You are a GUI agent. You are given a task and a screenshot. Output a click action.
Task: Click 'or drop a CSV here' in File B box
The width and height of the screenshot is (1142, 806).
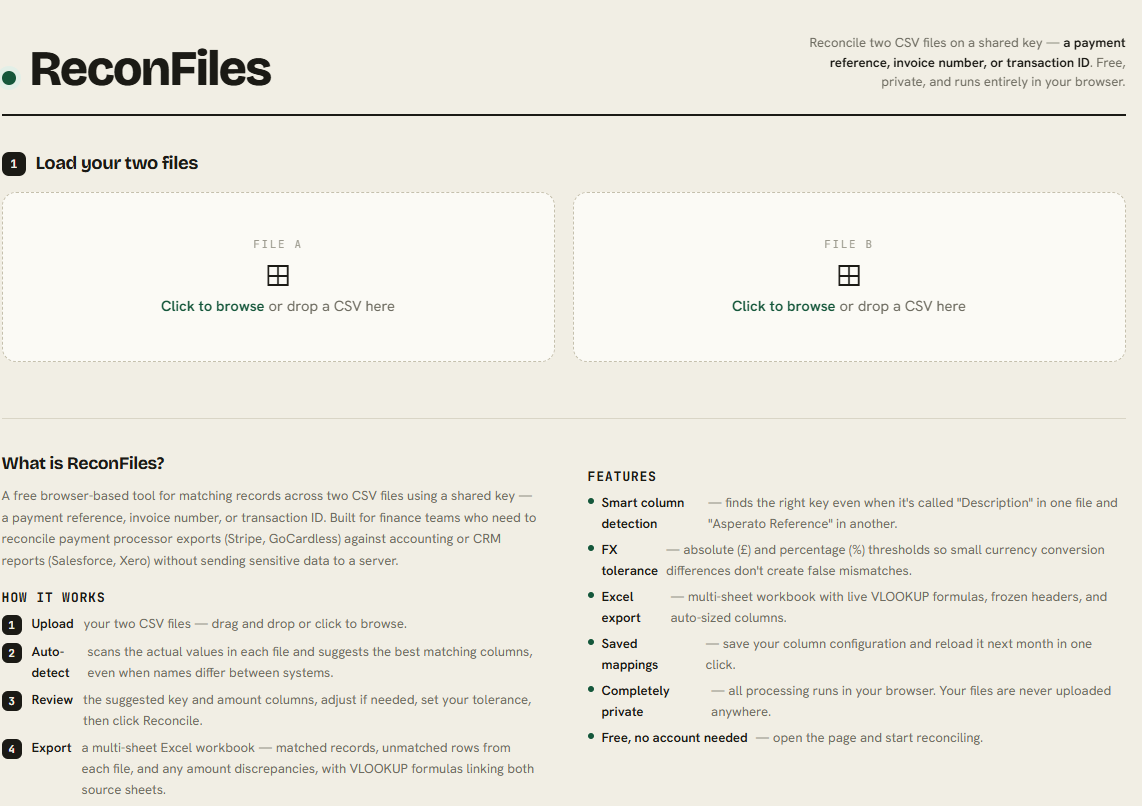click(902, 307)
